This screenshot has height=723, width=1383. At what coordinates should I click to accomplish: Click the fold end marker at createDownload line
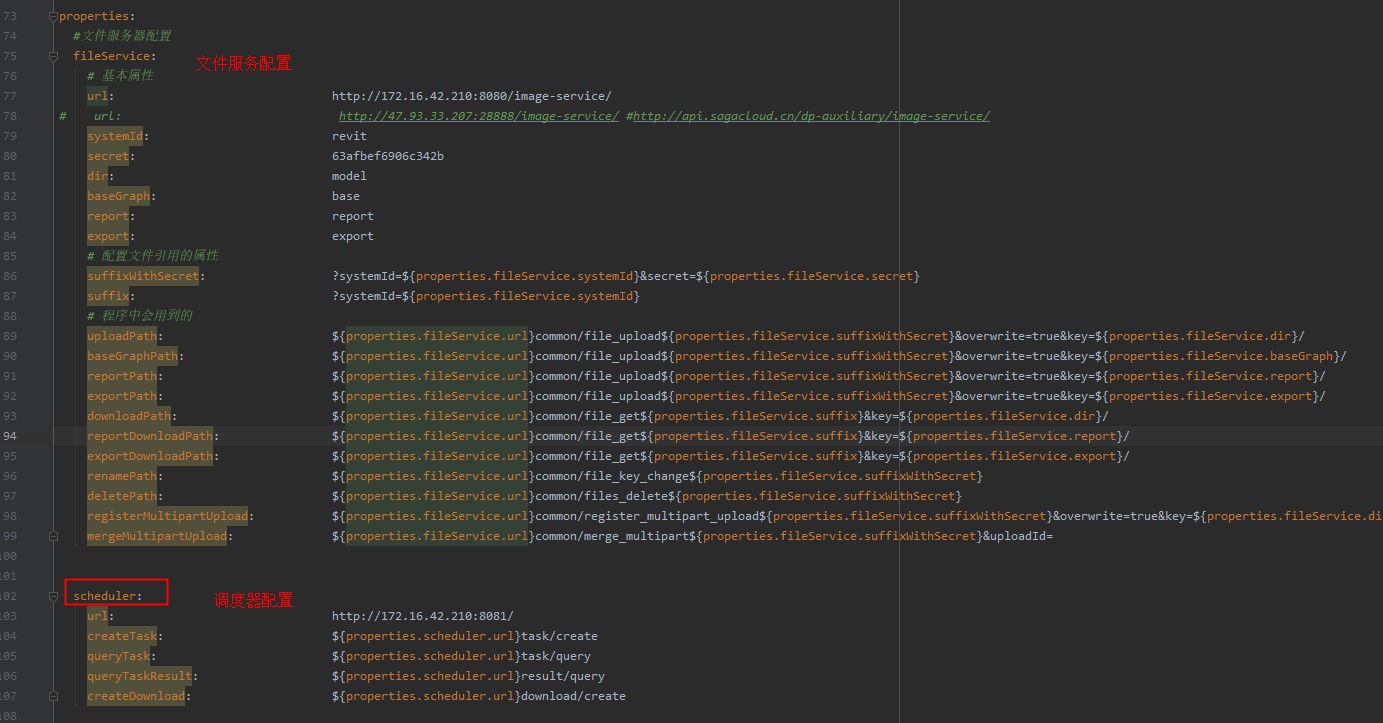tap(53, 696)
